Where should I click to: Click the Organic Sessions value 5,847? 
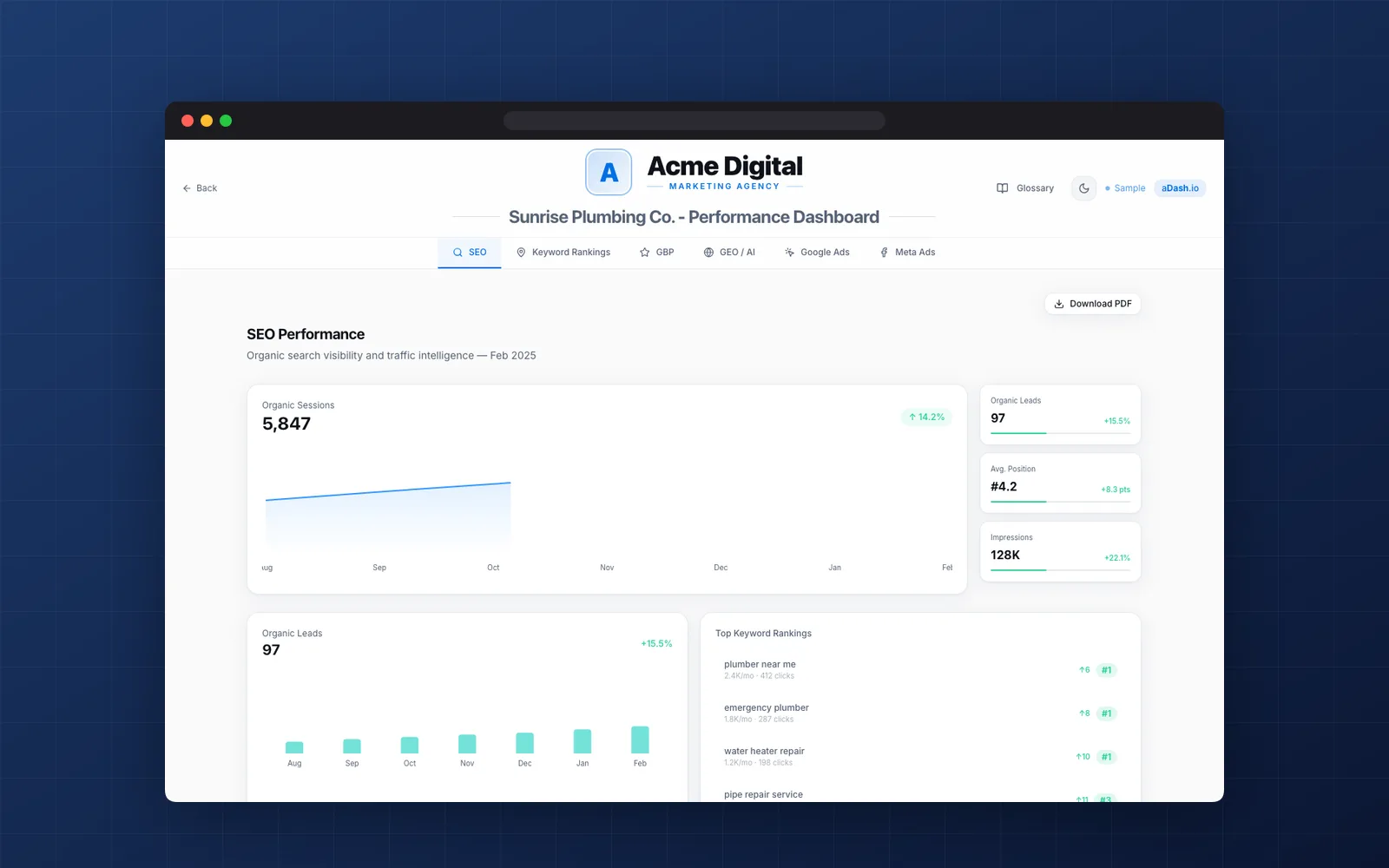click(286, 424)
